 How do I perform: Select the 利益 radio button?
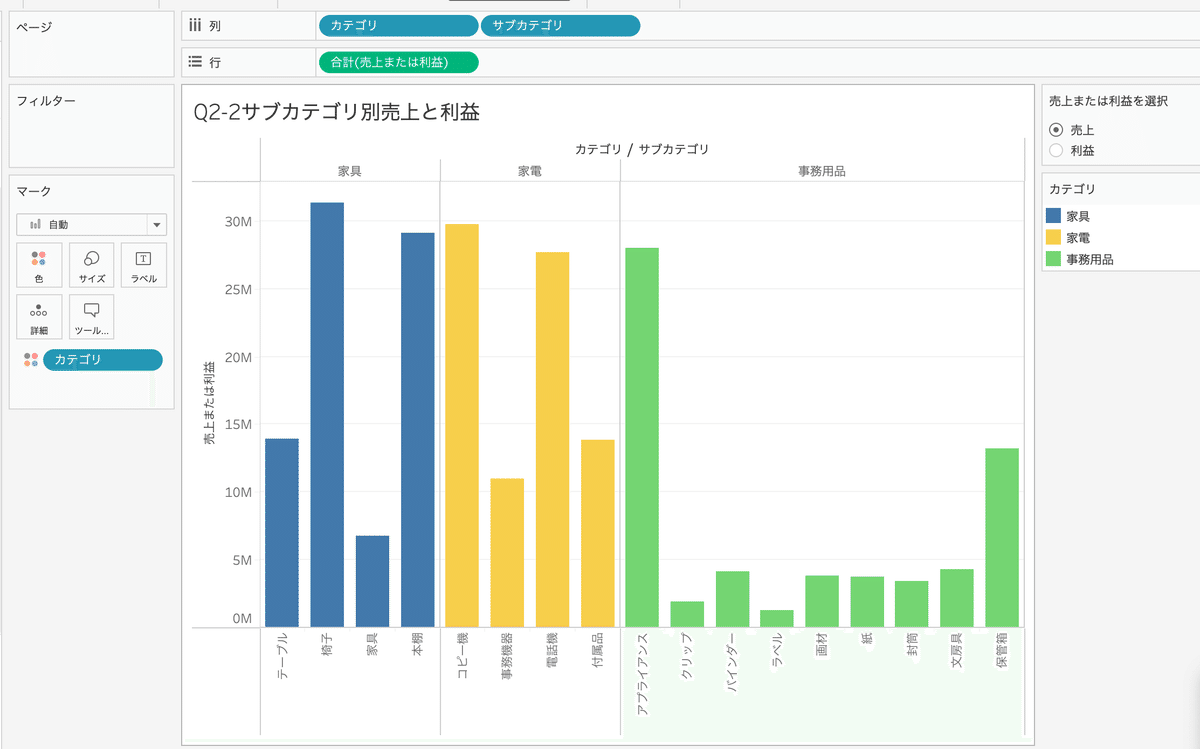[x=1056, y=150]
